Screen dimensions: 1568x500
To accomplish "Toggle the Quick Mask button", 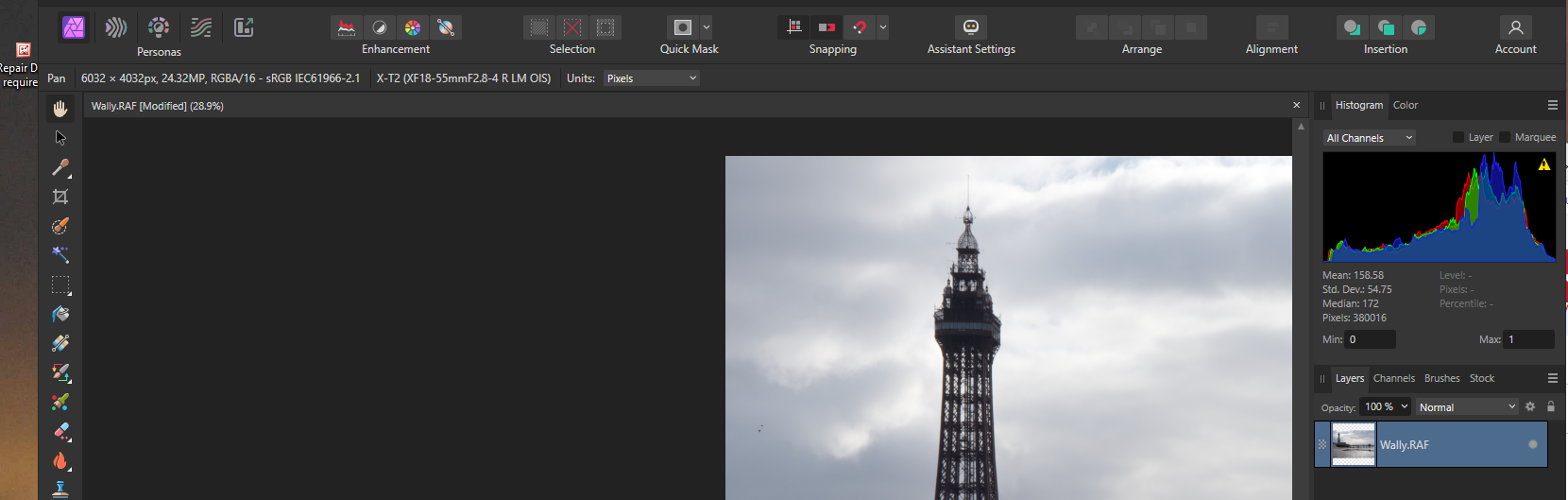I will tap(683, 27).
